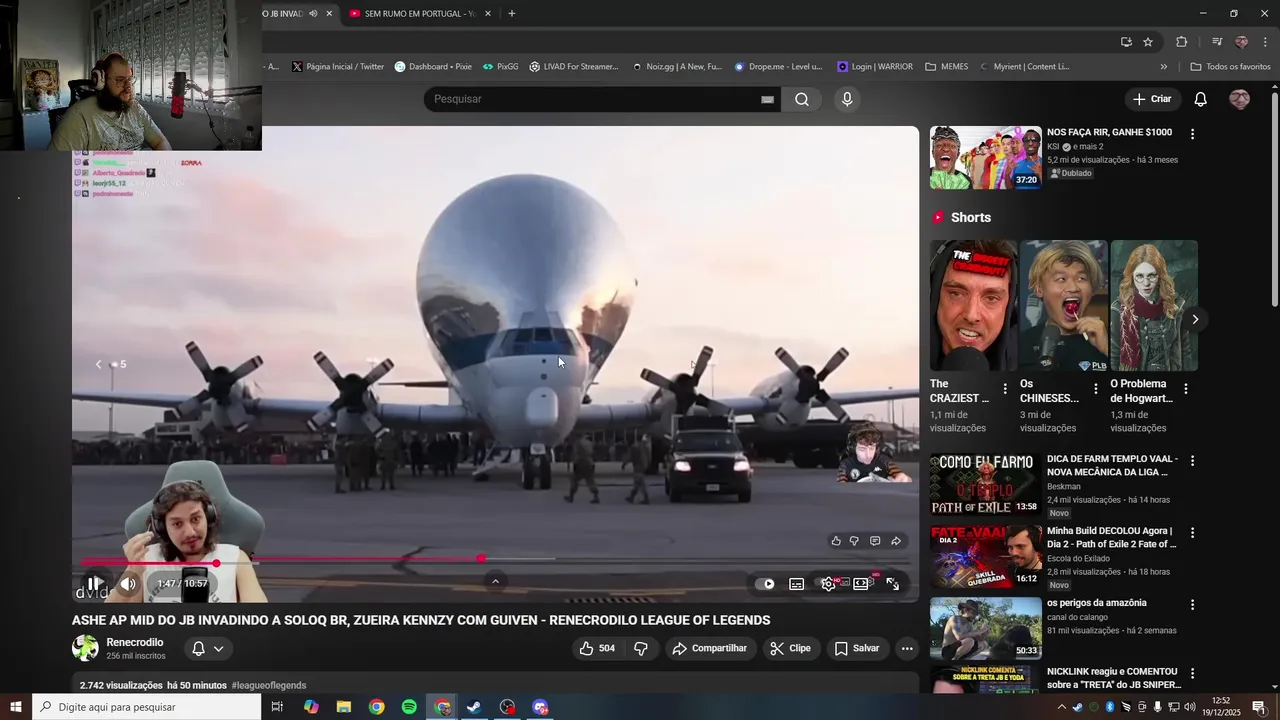Open the options menu for 'NOS FAÇA RIR' video
Screen dimensions: 1280x720
point(1192,133)
